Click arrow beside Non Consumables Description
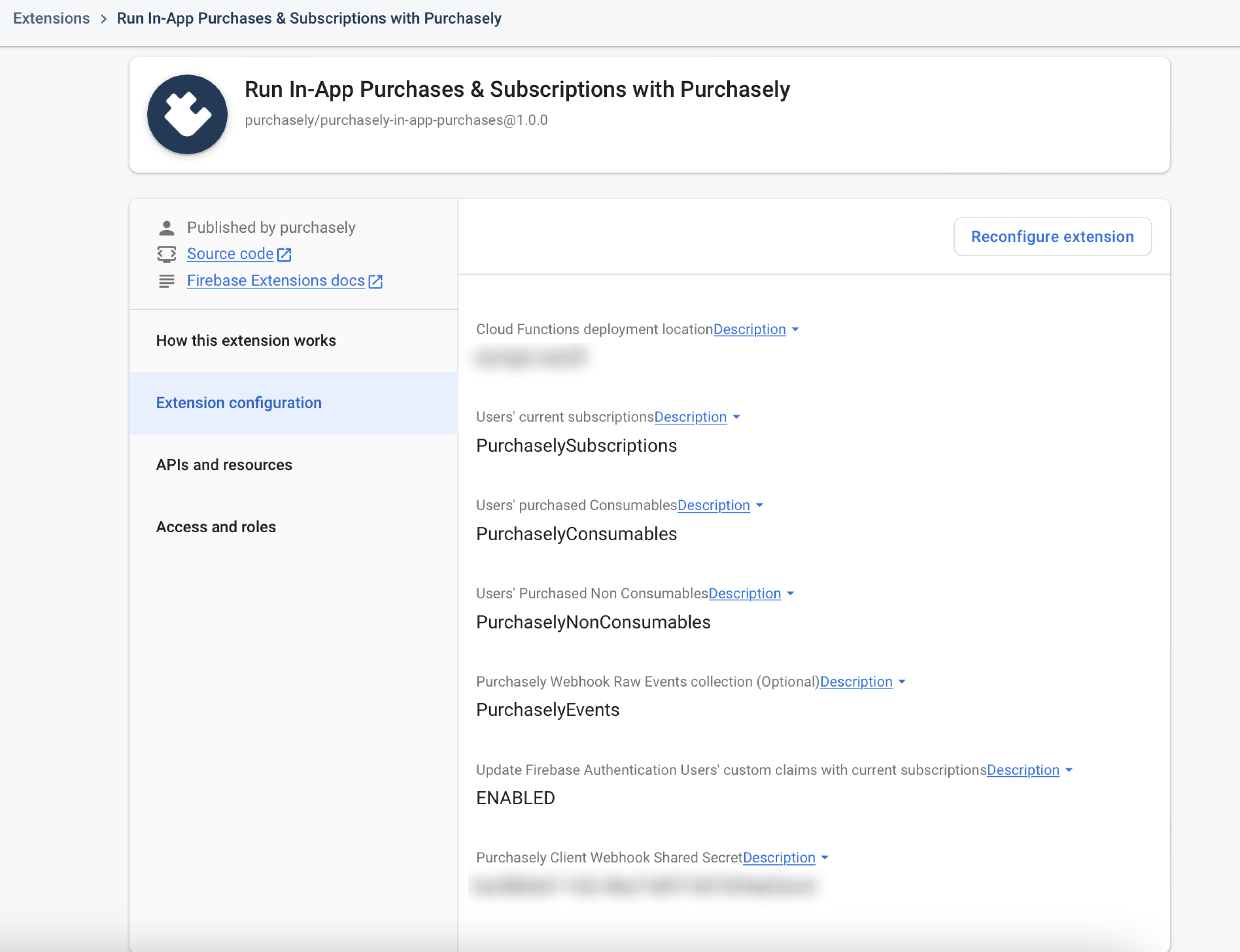 click(790, 593)
